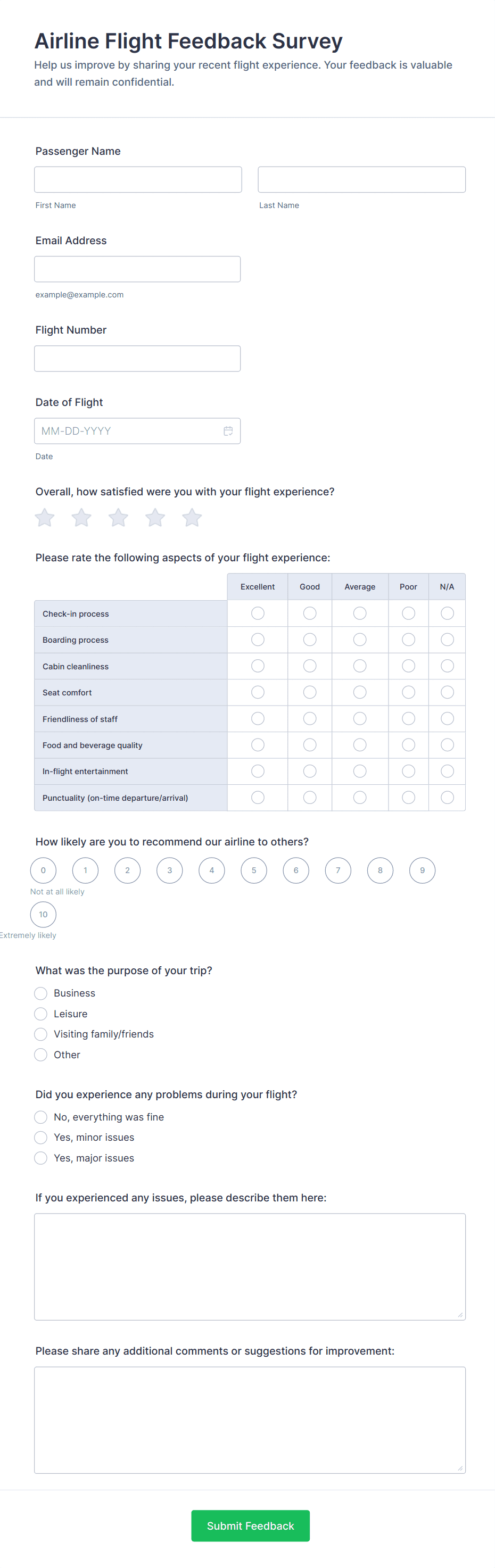The height and width of the screenshot is (1568, 495).
Task: Click the Flight Number input box
Action: coord(138,359)
